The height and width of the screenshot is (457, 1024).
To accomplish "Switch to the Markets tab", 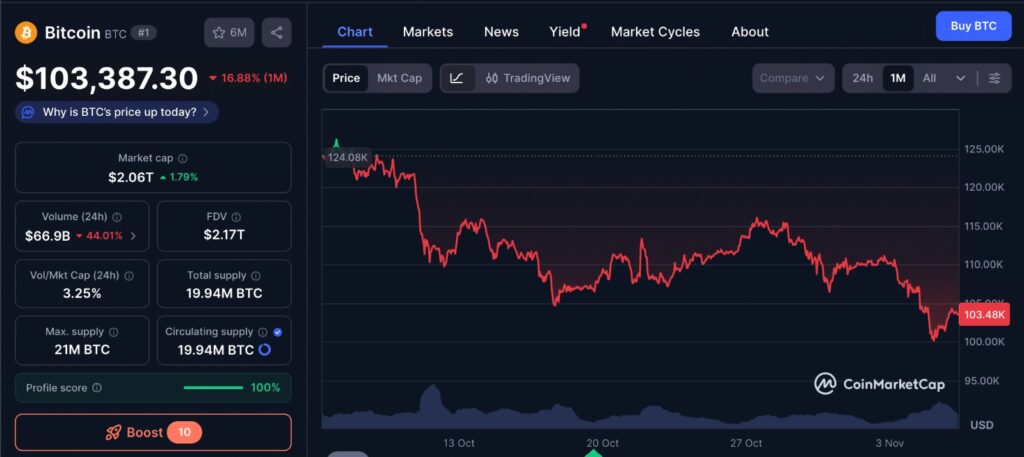I will 428,32.
